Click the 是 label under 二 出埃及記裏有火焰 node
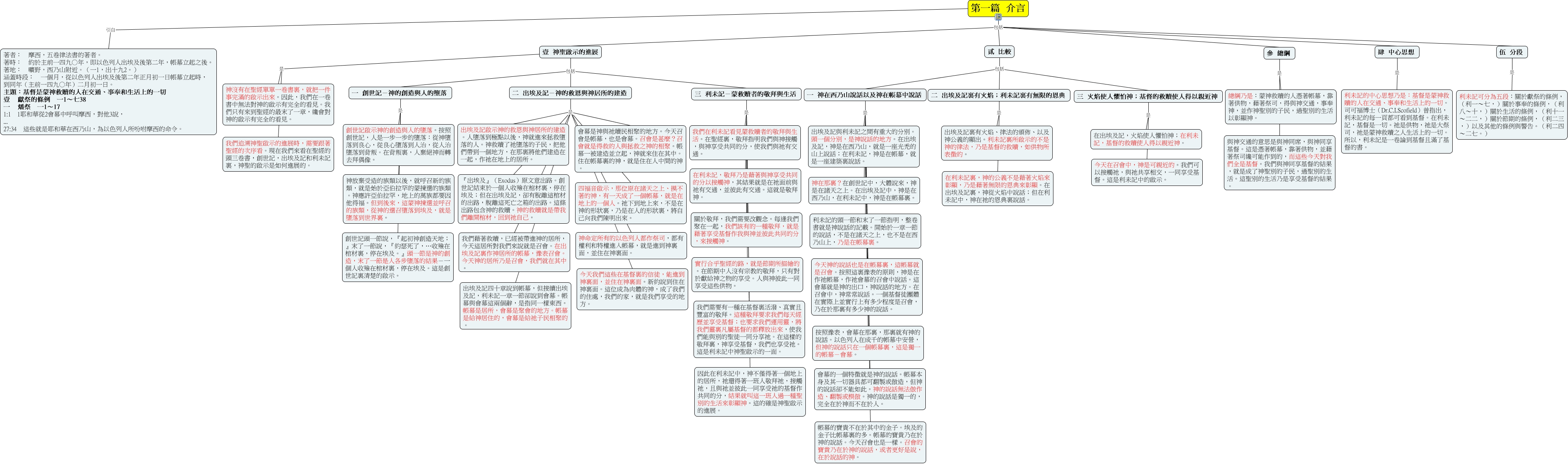1568x464 pixels. point(999,113)
